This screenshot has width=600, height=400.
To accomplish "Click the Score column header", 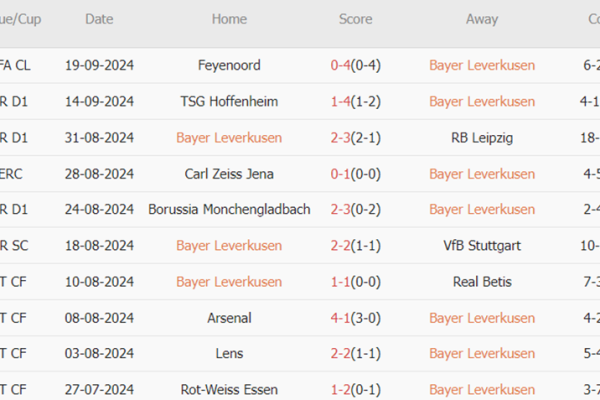I will [355, 19].
